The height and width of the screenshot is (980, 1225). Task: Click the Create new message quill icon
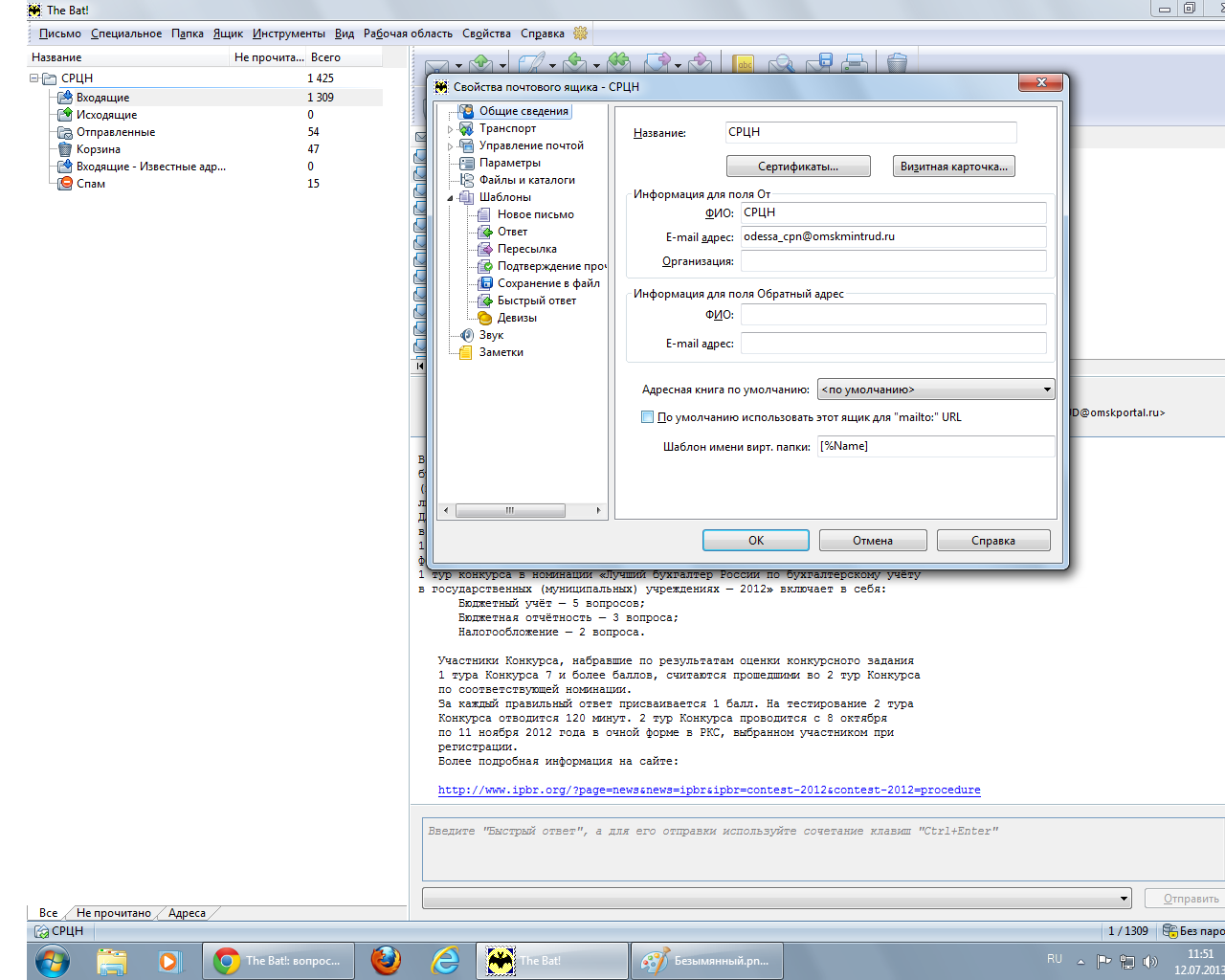click(x=531, y=63)
